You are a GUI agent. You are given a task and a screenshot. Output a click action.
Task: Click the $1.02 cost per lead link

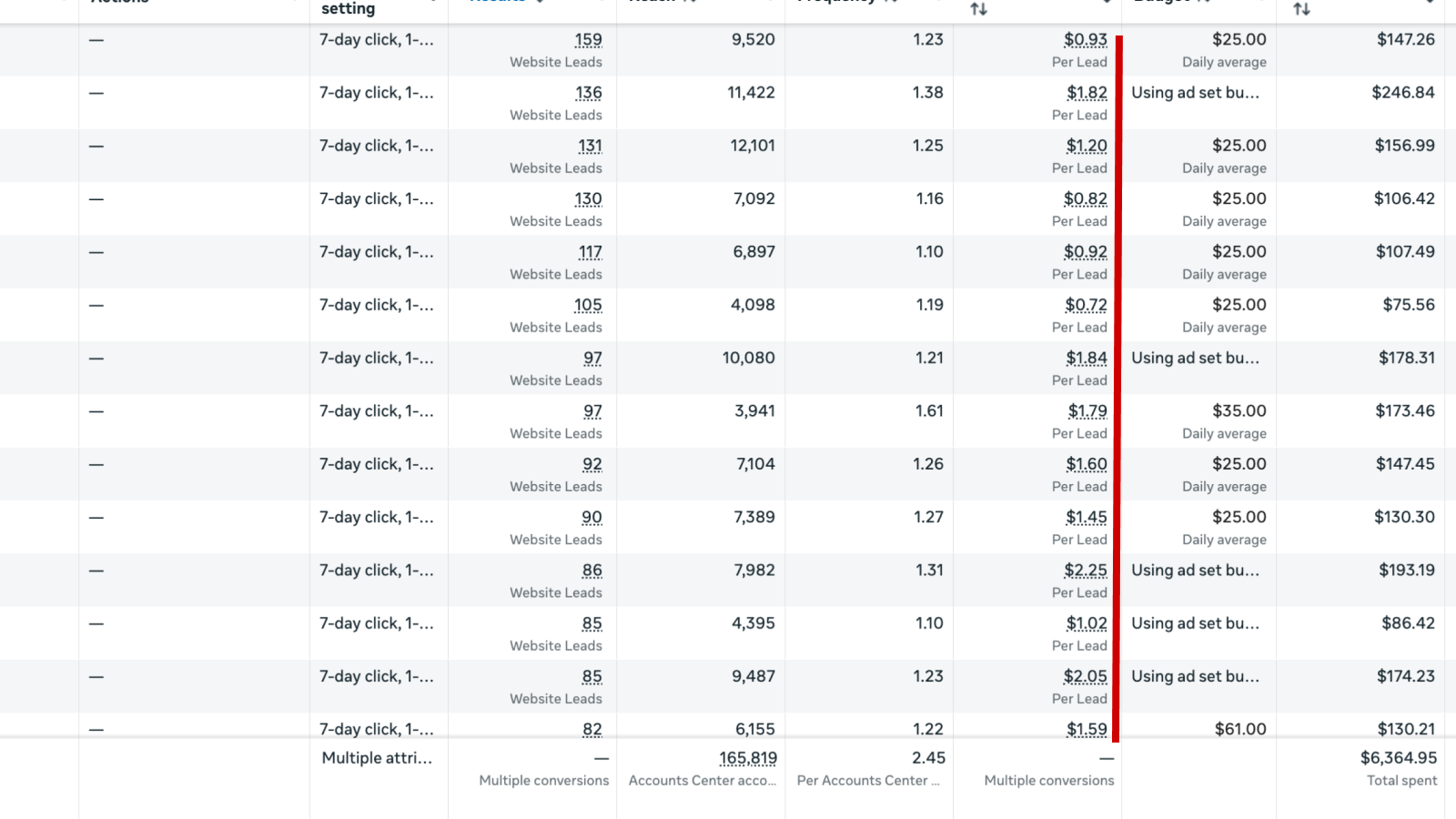coord(1087,623)
